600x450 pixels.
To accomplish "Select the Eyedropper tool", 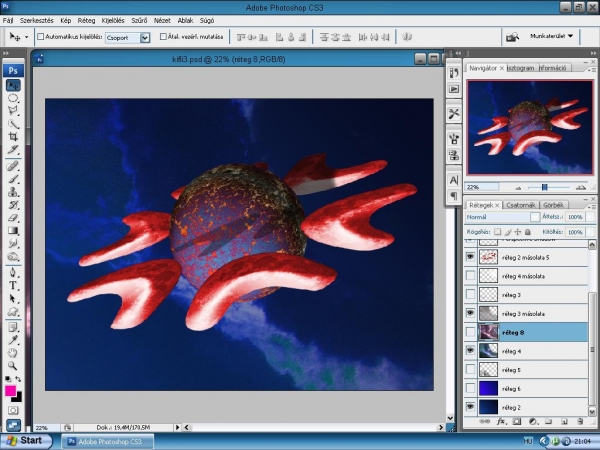I will (13, 340).
